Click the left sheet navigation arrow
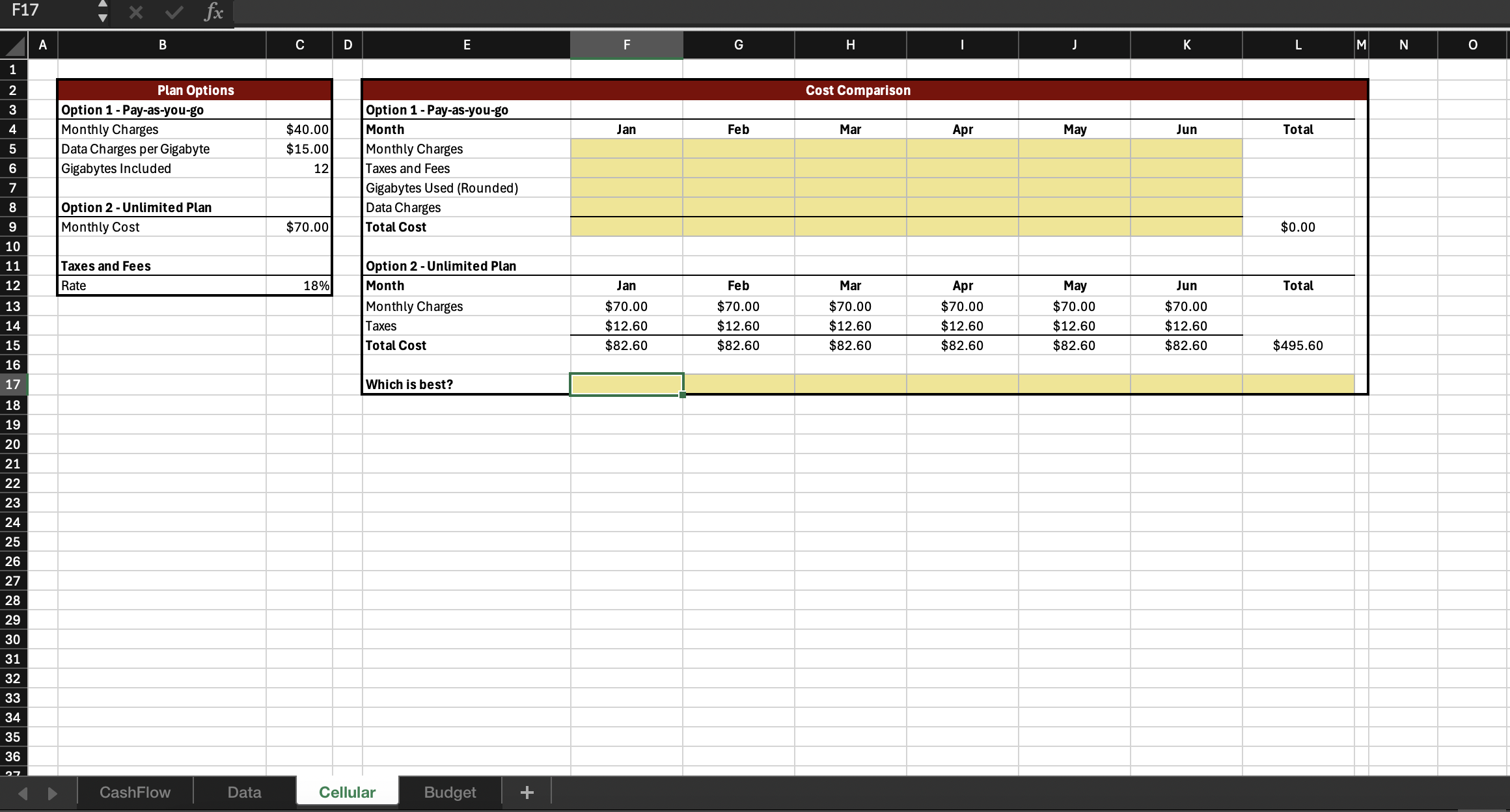The height and width of the screenshot is (812, 1510). point(23,792)
